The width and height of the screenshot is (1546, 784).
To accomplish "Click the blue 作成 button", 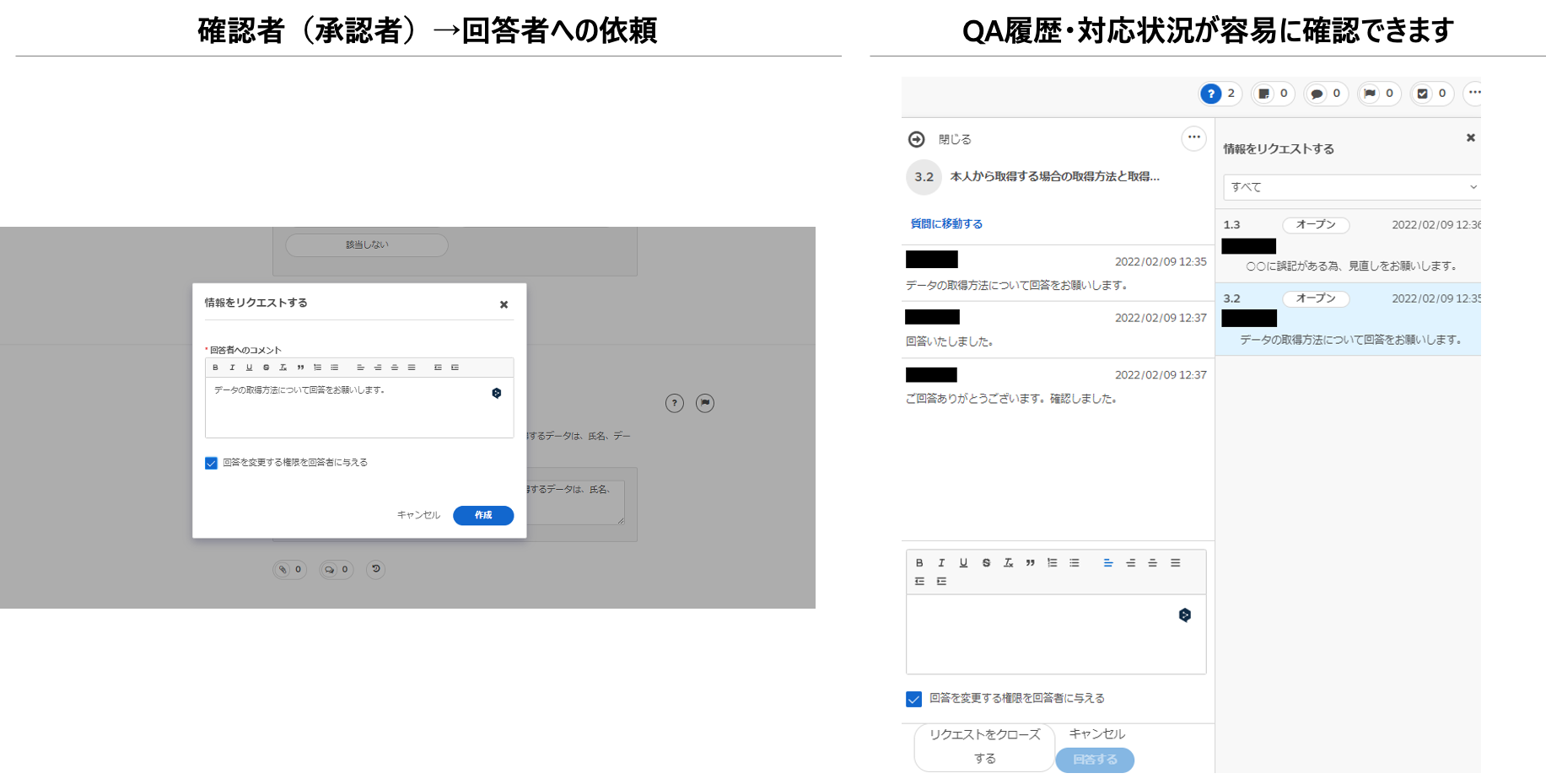I will pos(483,515).
